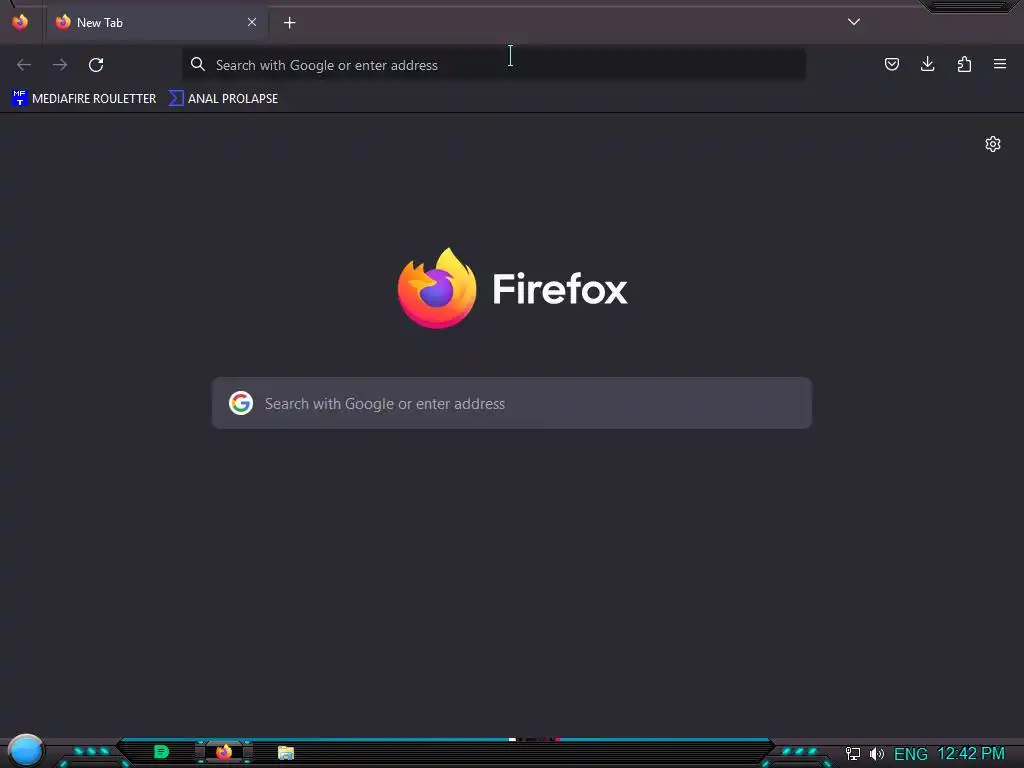Click the homepage Google search box

pos(512,403)
